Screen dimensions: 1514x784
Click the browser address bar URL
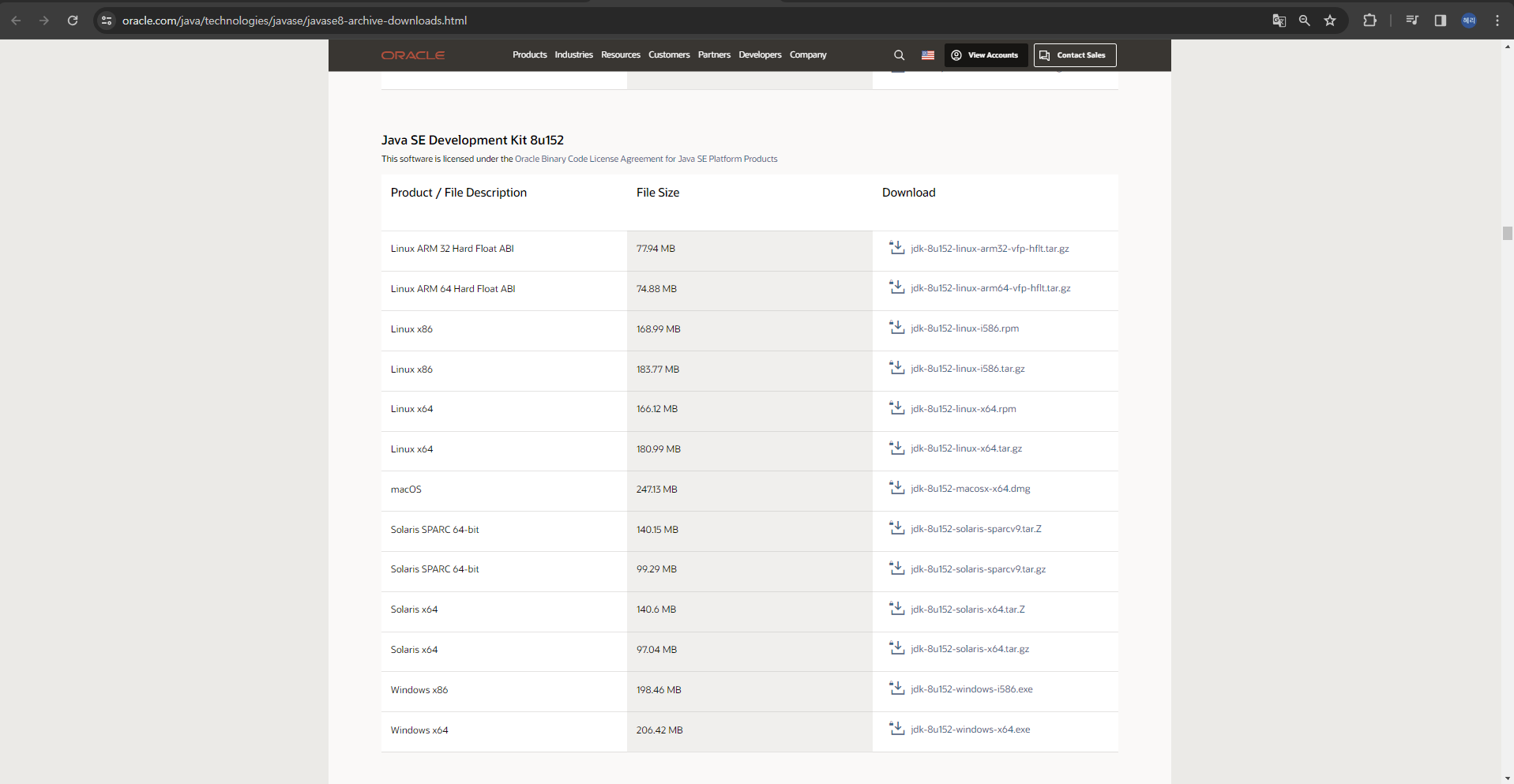[x=295, y=21]
